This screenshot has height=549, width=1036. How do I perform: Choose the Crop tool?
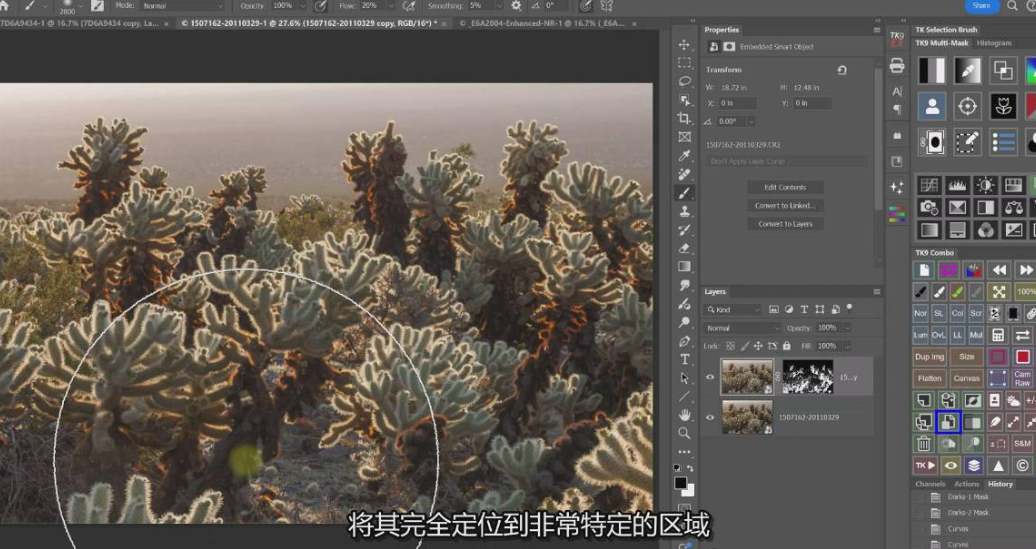tap(684, 118)
